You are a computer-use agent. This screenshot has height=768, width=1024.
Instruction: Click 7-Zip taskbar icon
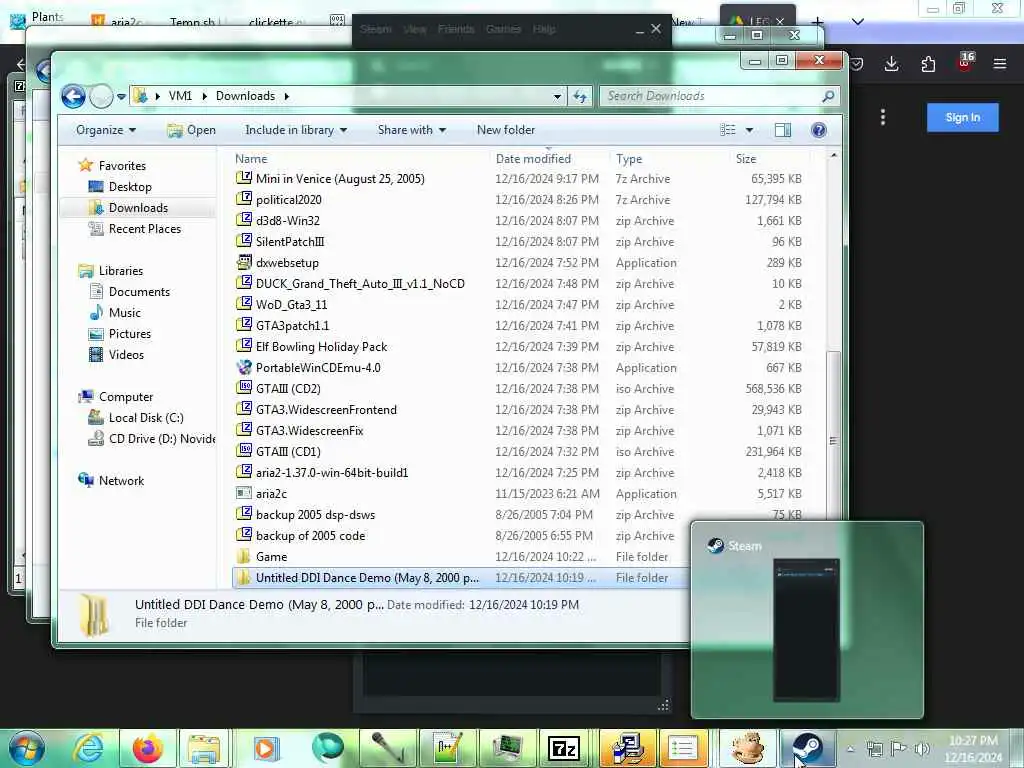564,748
